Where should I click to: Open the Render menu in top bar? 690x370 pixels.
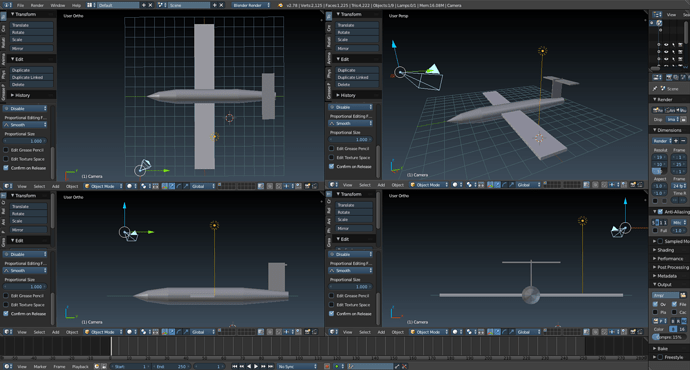pos(37,5)
